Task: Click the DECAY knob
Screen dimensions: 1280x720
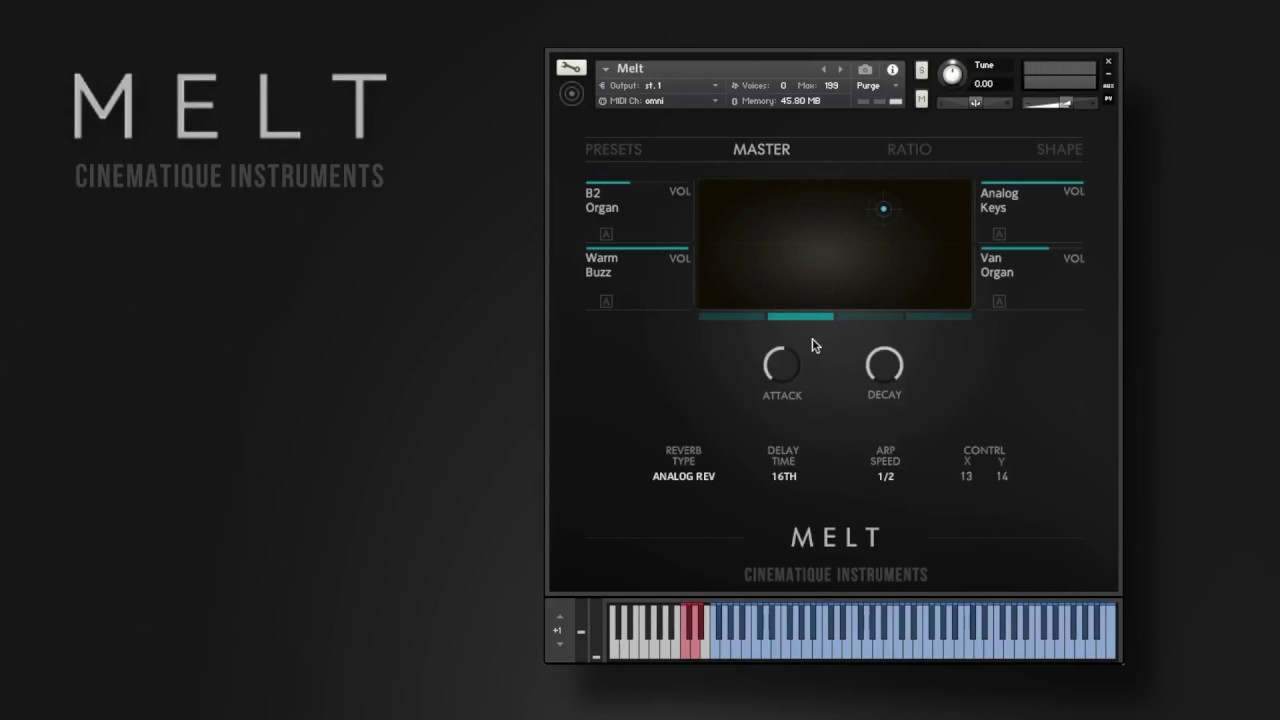Action: click(884, 366)
